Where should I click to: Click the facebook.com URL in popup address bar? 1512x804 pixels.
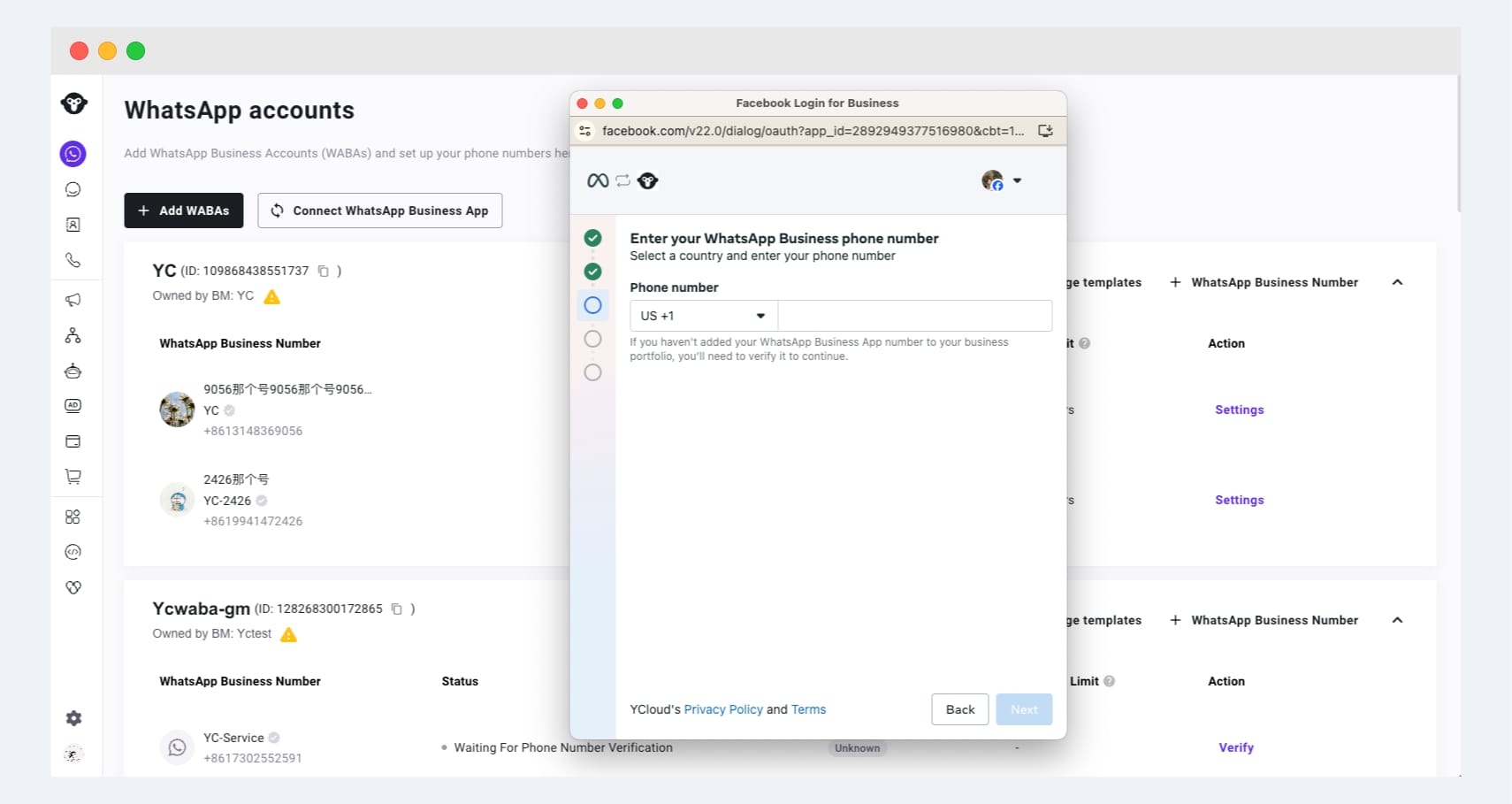tap(813, 131)
